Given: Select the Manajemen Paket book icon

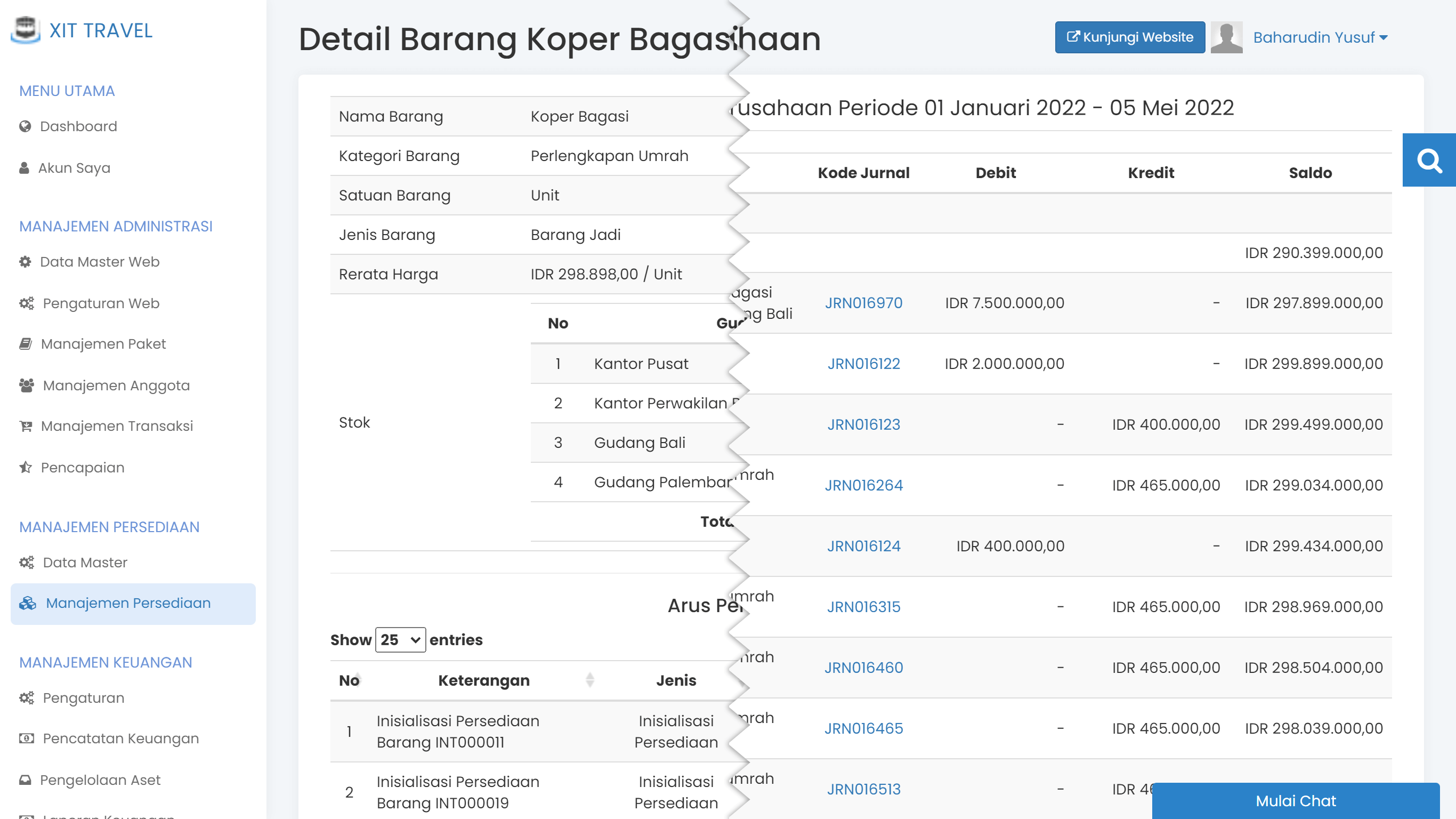Looking at the screenshot, I should (x=26, y=343).
